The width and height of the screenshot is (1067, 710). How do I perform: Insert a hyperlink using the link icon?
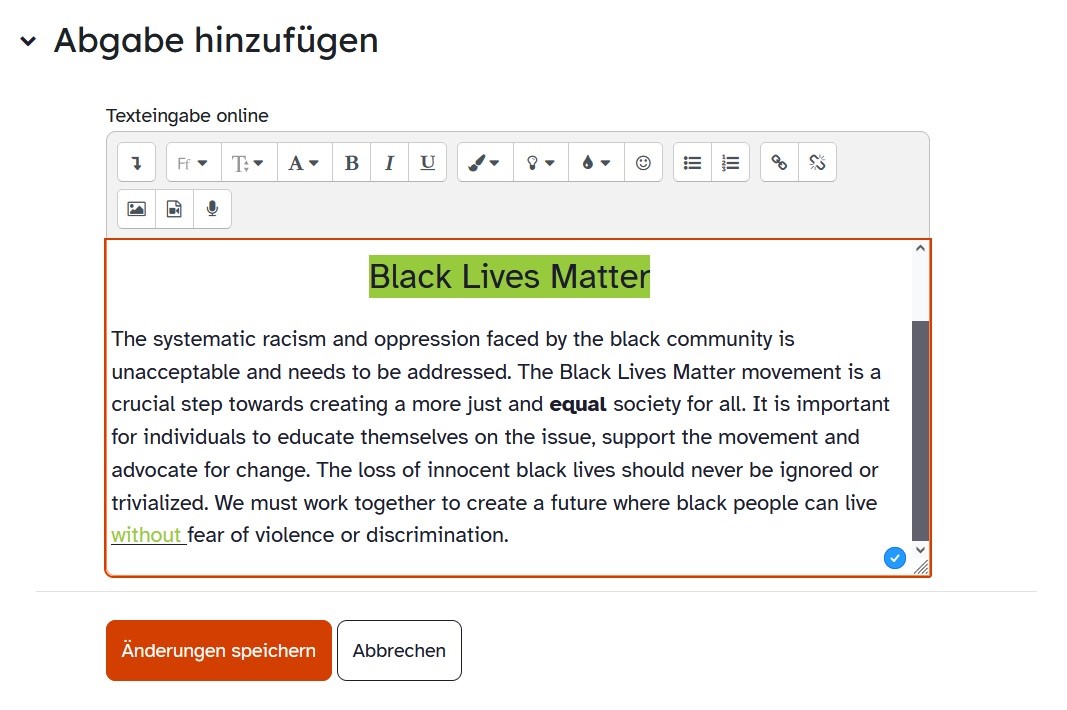(x=779, y=163)
